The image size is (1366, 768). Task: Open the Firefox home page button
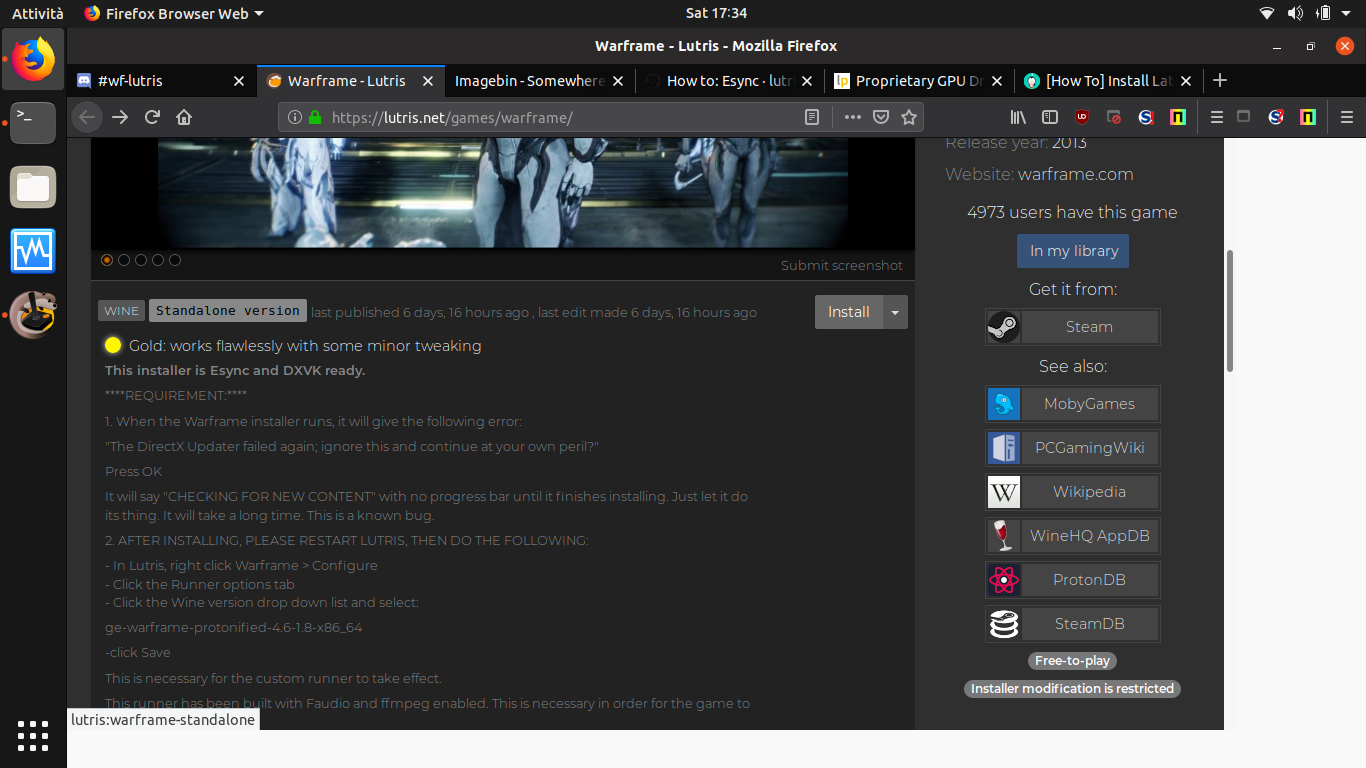pyautogui.click(x=184, y=117)
